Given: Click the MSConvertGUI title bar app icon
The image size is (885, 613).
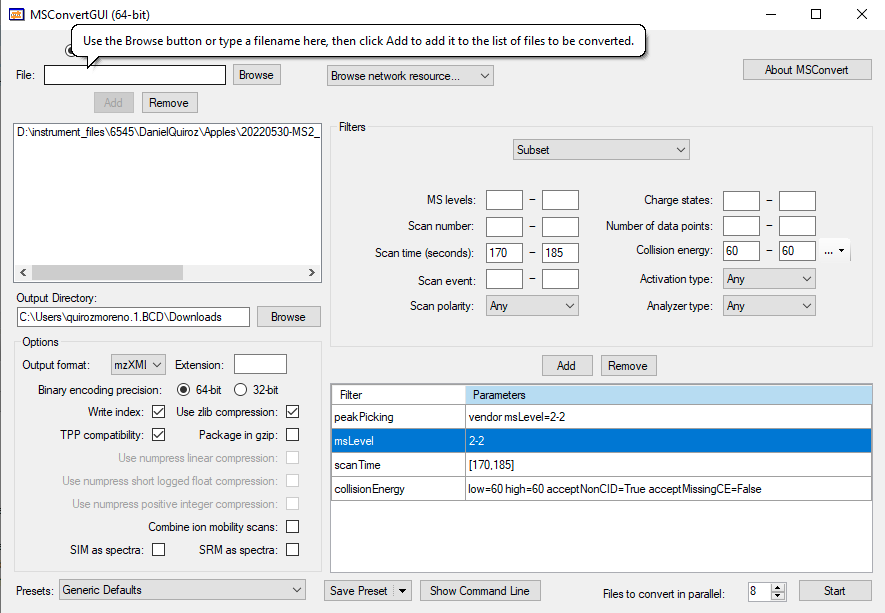Looking at the screenshot, I should point(16,14).
